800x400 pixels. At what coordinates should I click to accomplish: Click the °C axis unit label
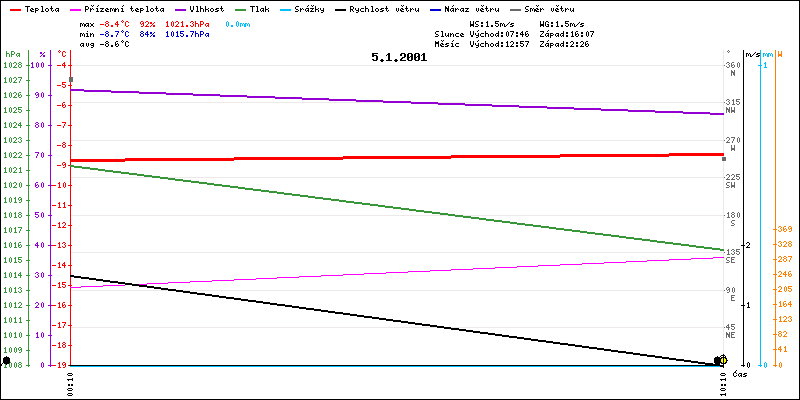coord(63,53)
